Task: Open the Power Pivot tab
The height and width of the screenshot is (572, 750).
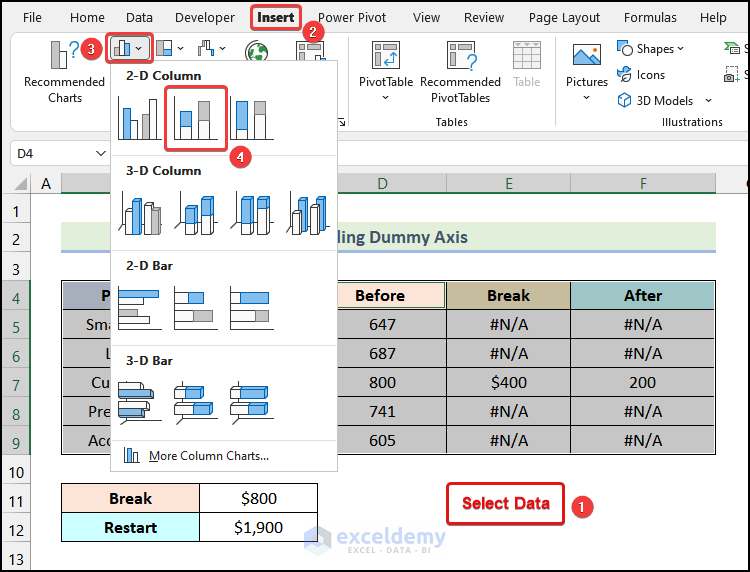Action: tap(352, 18)
